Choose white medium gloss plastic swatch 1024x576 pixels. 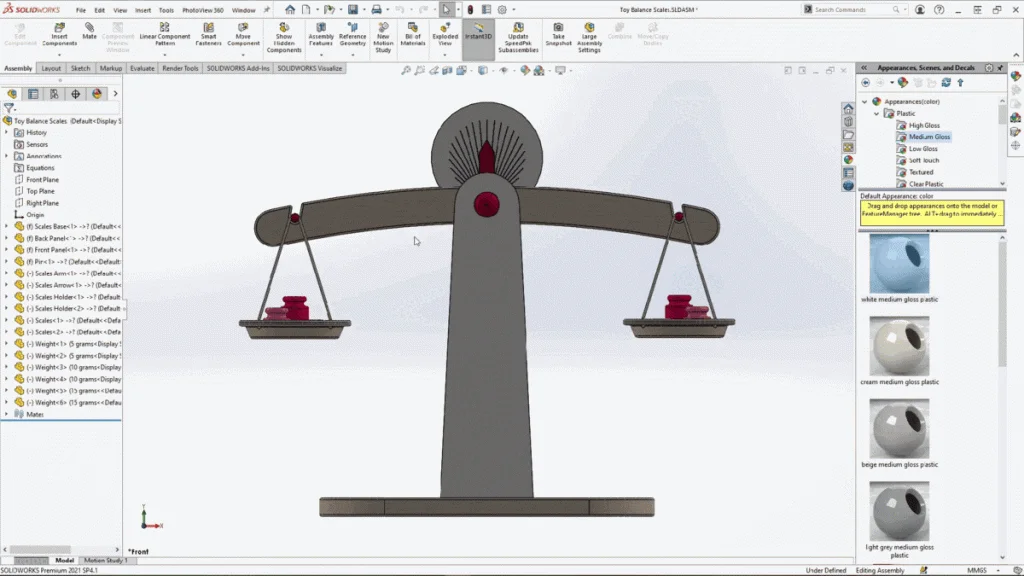pos(899,264)
